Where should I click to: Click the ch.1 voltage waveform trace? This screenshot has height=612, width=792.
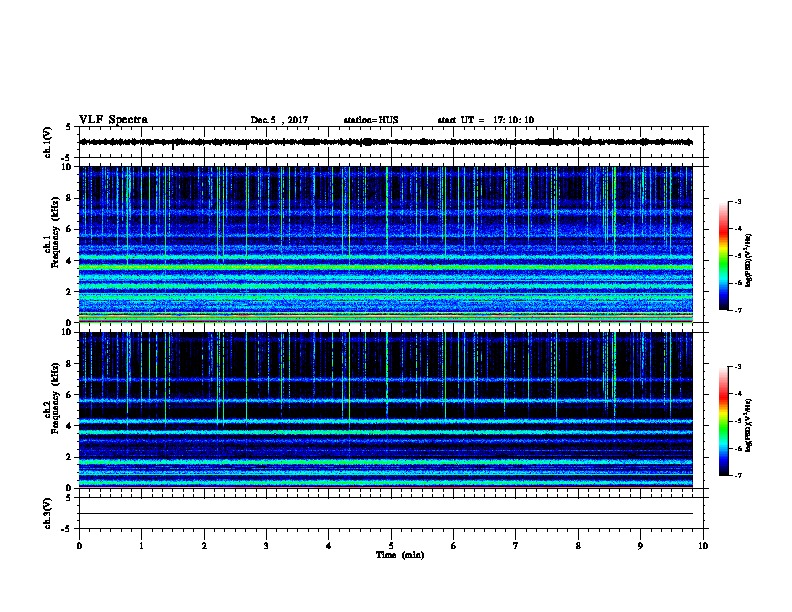click(386, 142)
